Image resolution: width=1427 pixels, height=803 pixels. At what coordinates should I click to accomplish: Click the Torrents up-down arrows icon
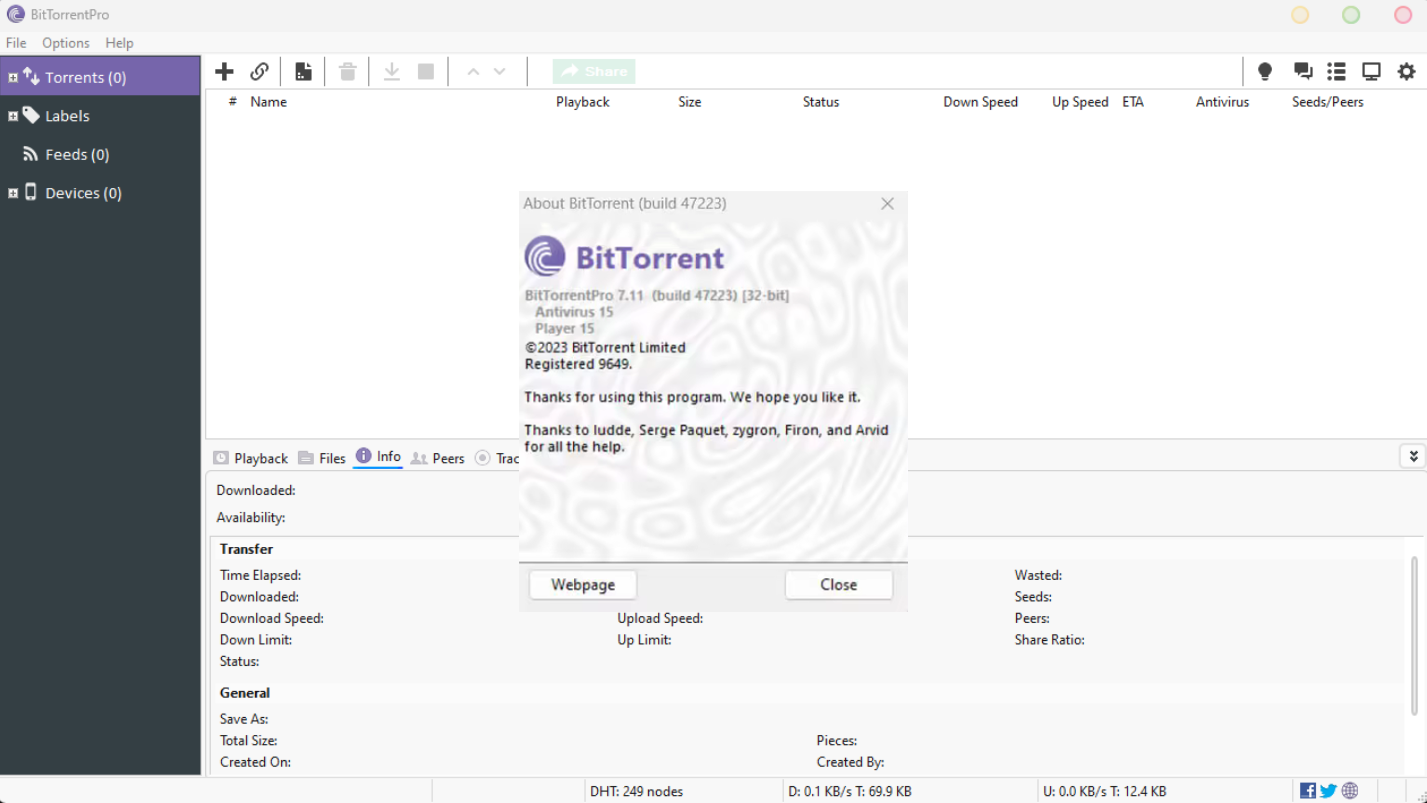click(x=31, y=77)
